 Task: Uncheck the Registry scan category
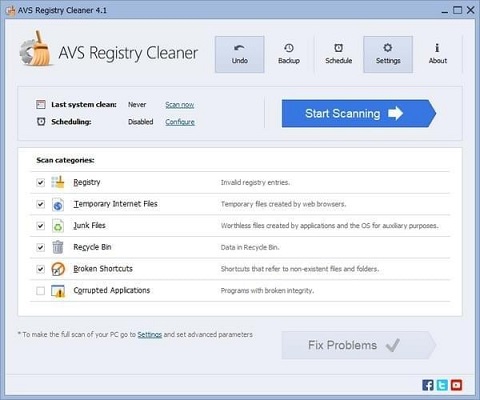[x=40, y=182]
